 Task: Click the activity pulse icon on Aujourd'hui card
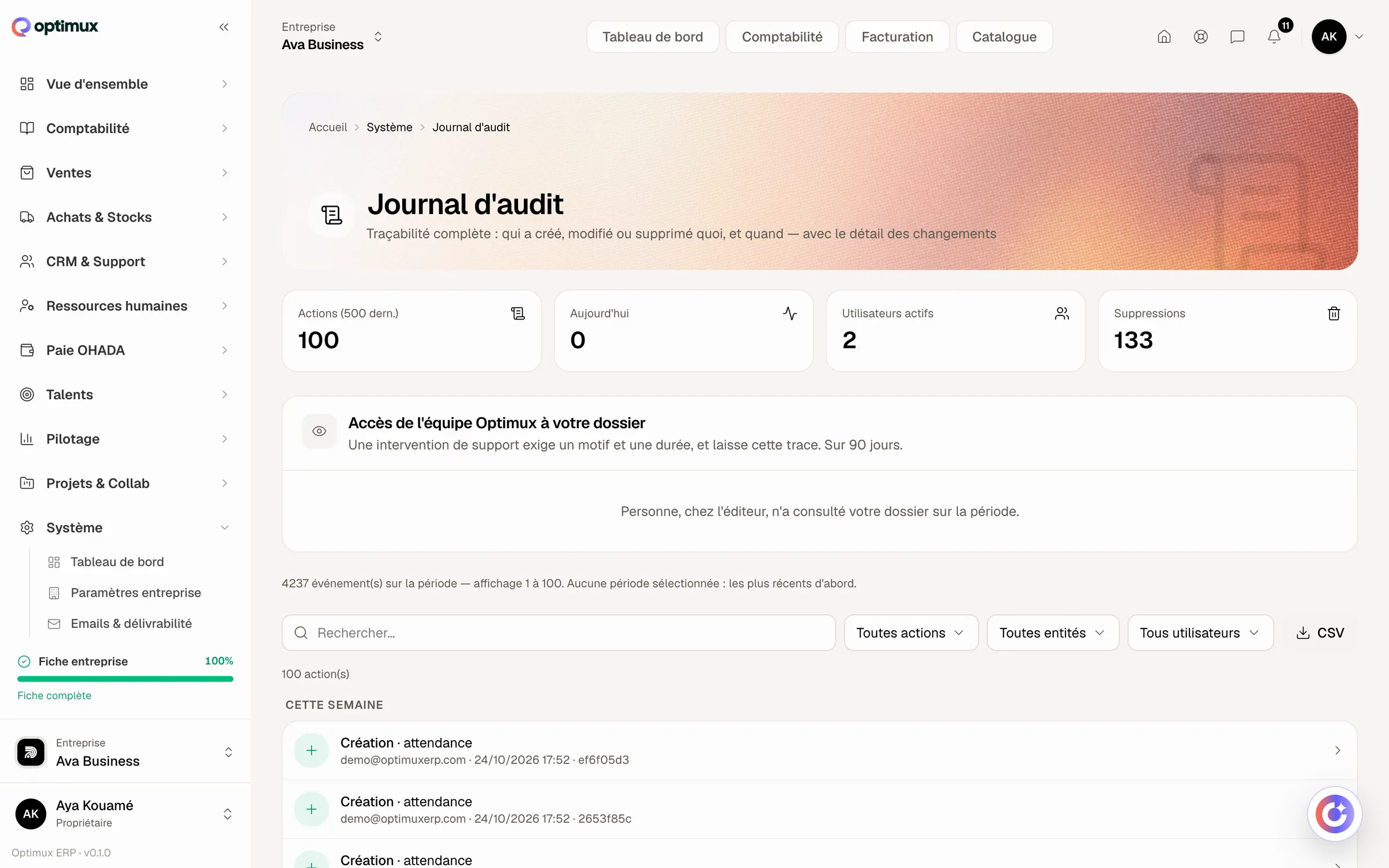(789, 313)
